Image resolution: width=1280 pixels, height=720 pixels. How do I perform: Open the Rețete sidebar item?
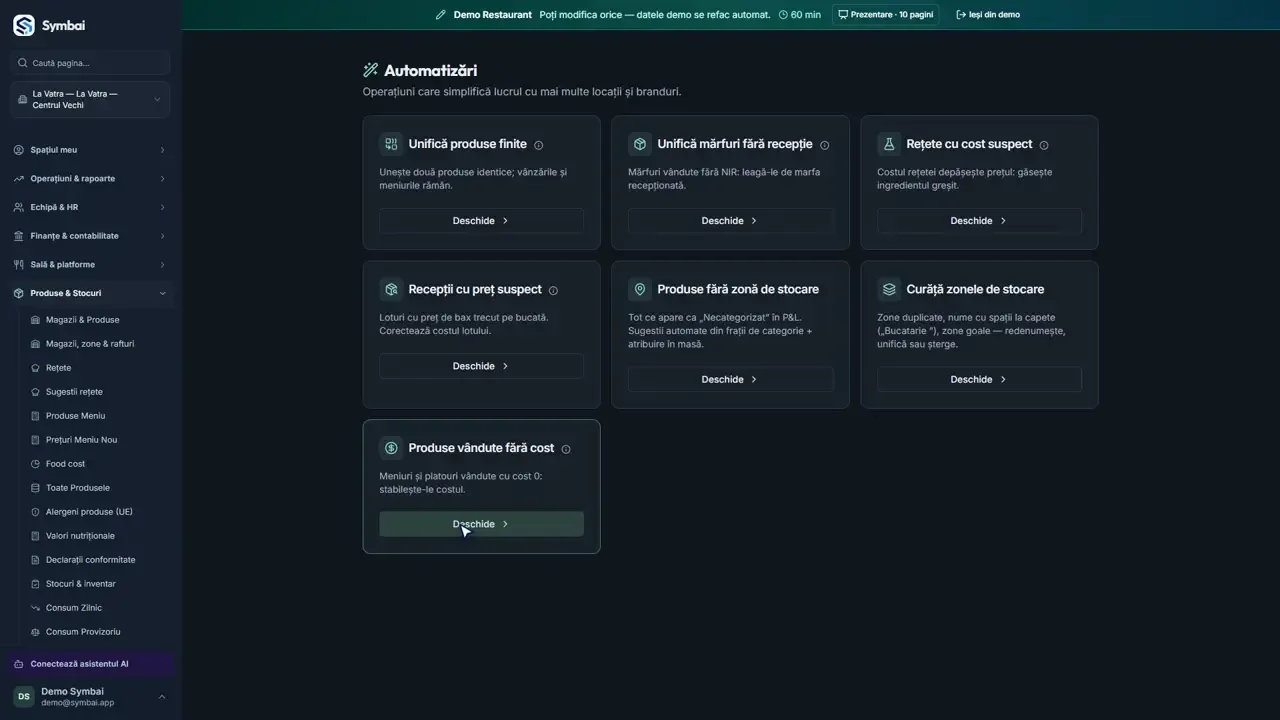tap(58, 368)
